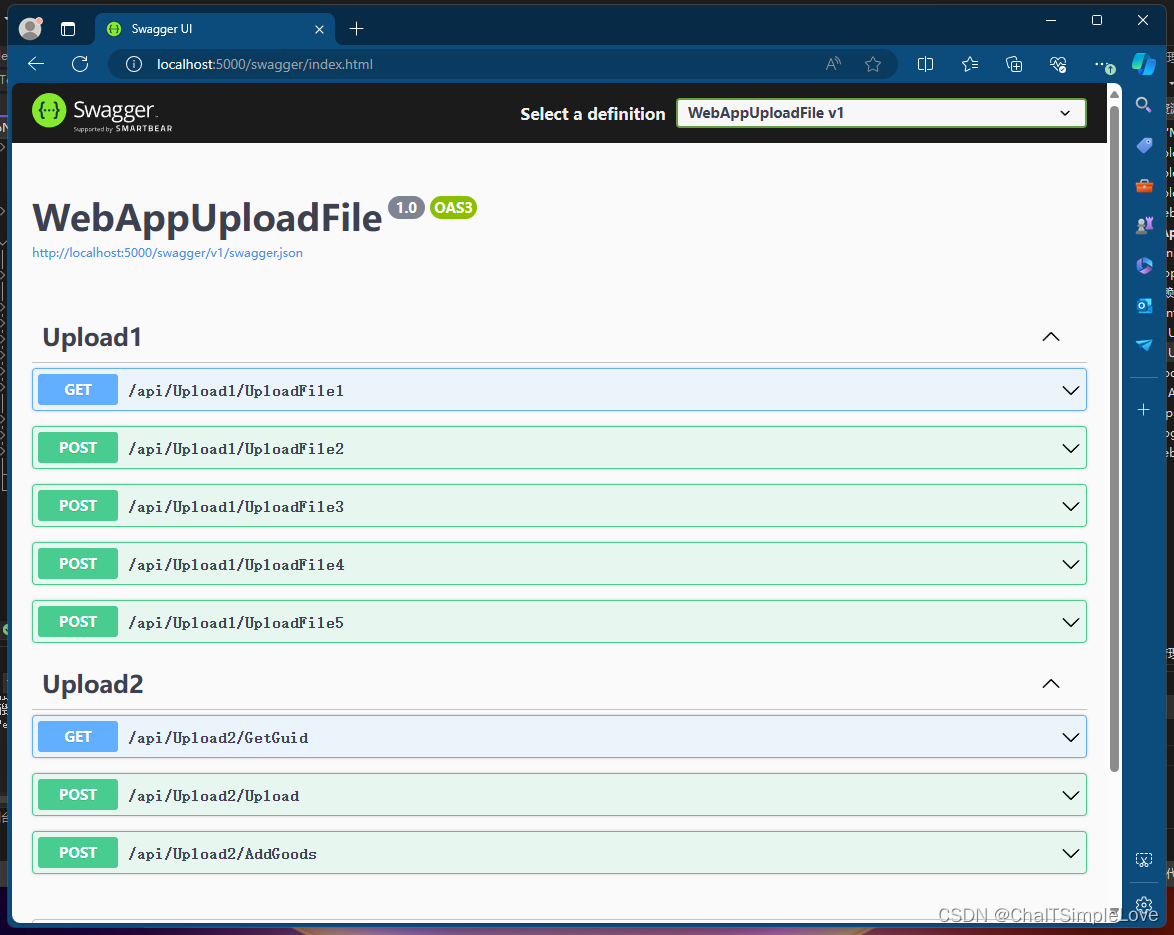Viewport: 1174px width, 935px height.
Task: Click the 1.0 version badge
Action: pos(407,207)
